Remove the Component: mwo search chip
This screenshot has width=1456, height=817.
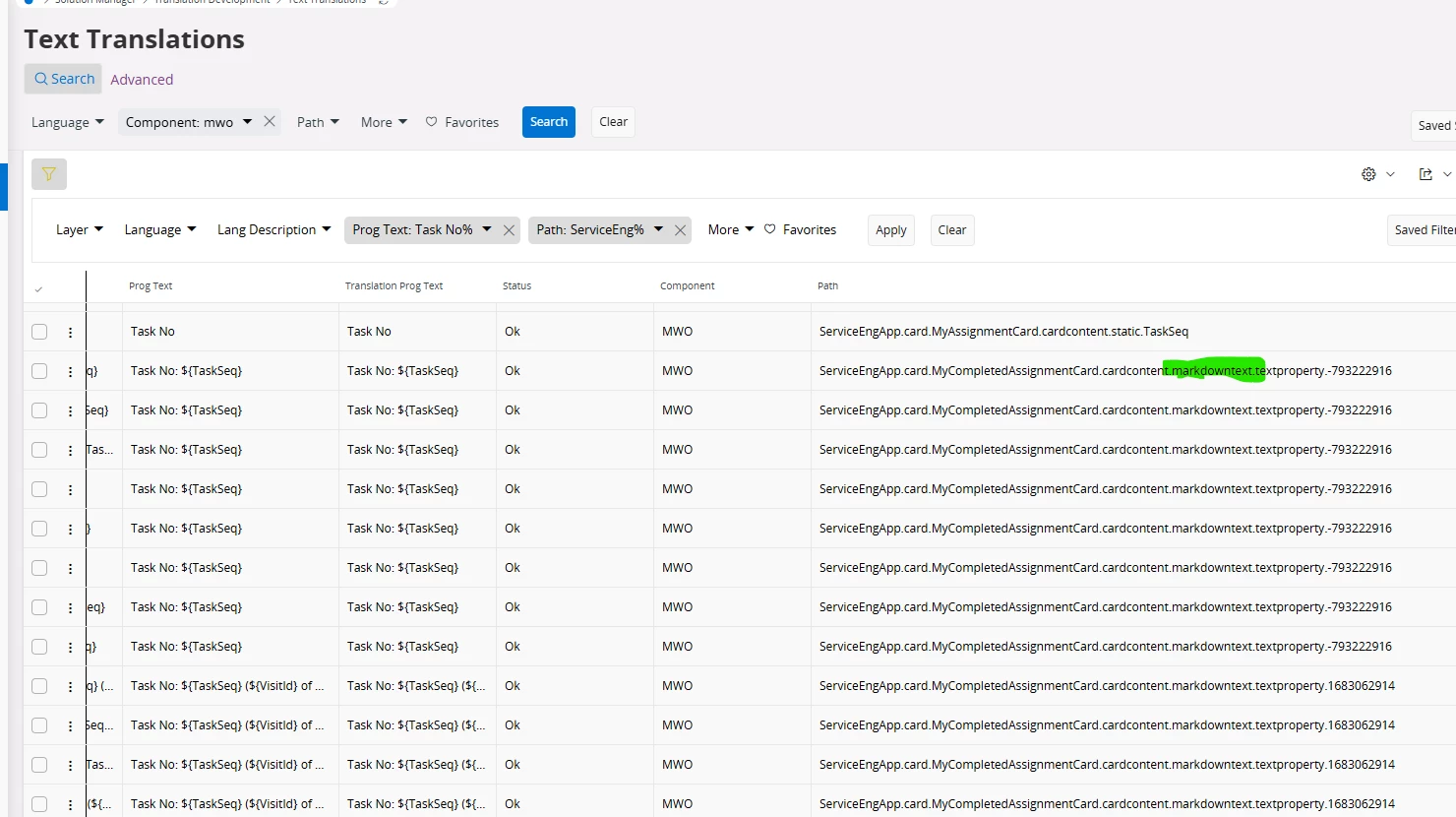270,121
